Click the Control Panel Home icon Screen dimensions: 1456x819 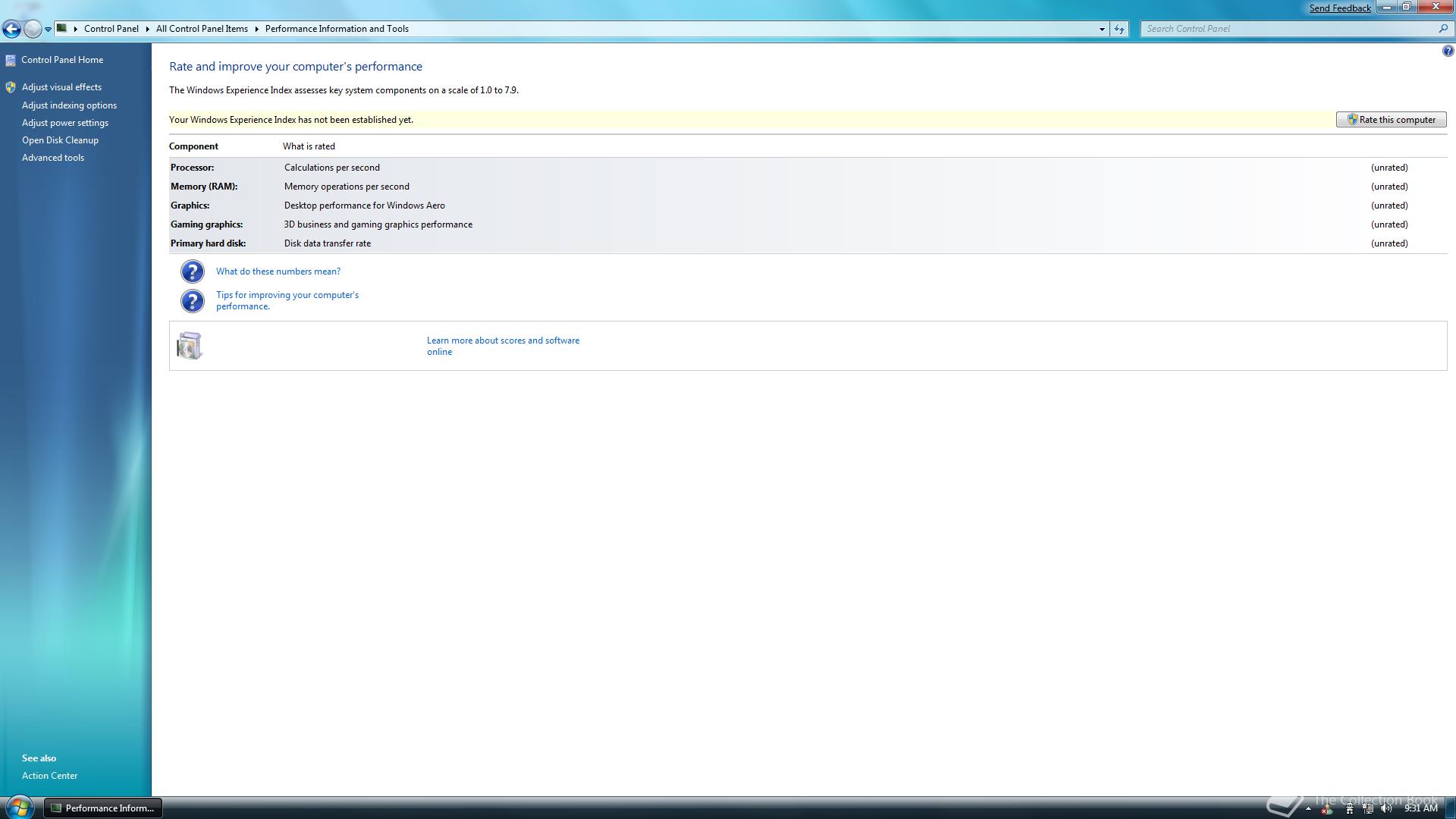(x=11, y=60)
